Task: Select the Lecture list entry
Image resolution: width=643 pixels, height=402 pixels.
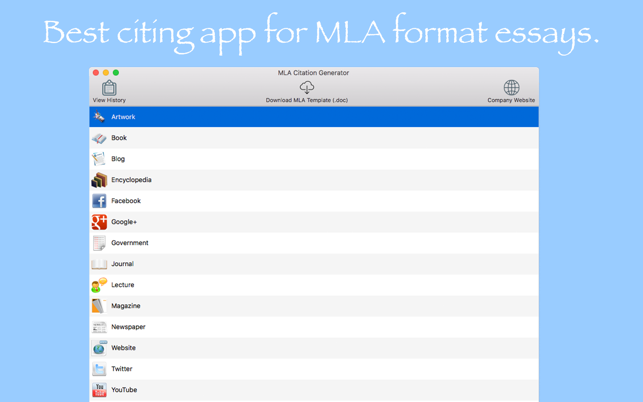Action: click(122, 285)
